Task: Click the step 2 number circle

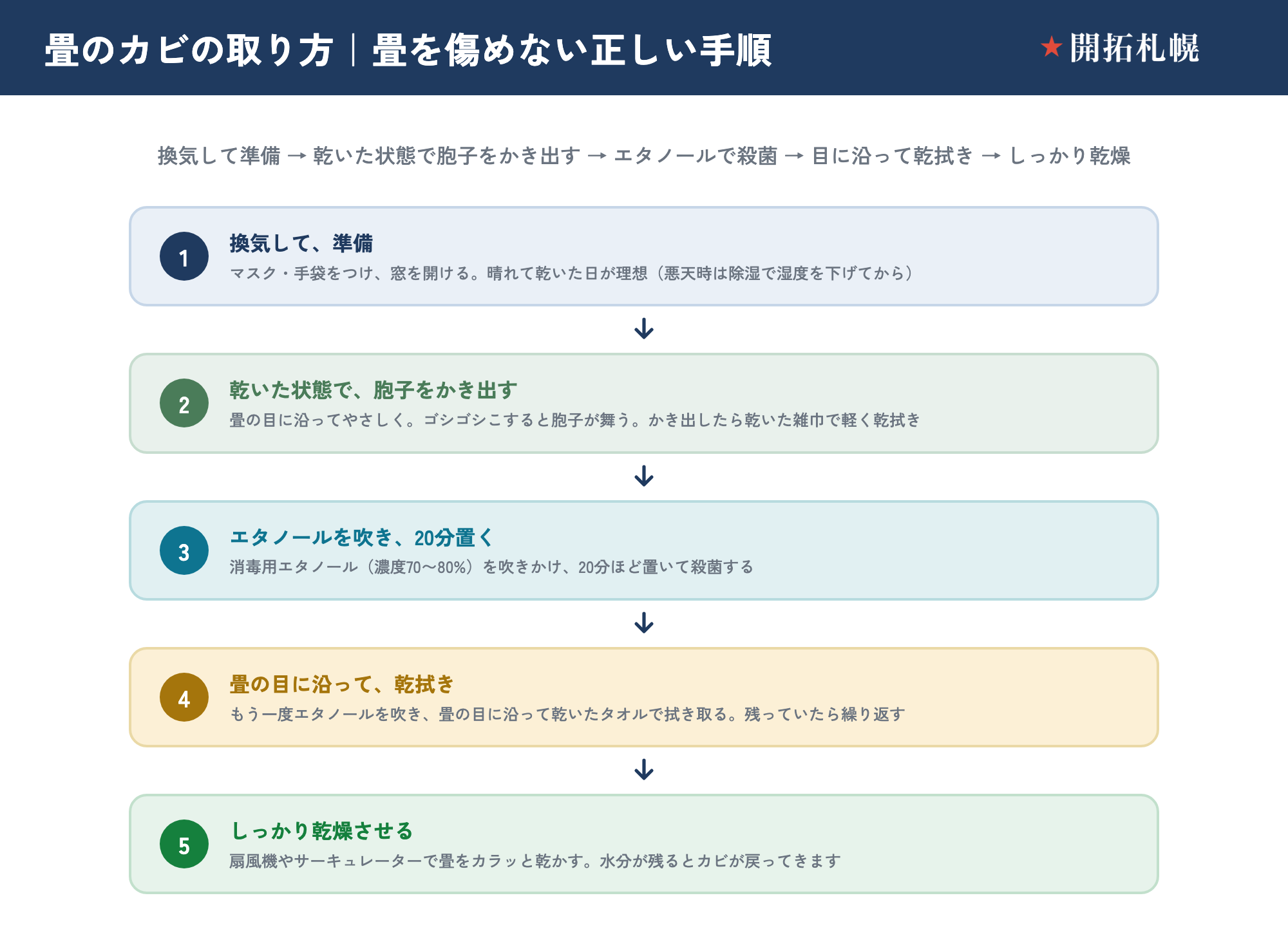Action: tap(184, 403)
